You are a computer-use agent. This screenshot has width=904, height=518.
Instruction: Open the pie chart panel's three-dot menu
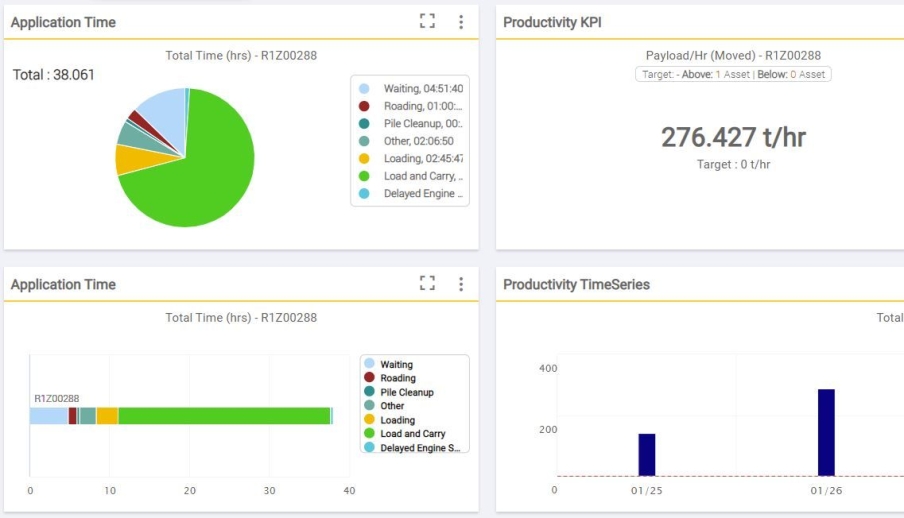point(461,22)
